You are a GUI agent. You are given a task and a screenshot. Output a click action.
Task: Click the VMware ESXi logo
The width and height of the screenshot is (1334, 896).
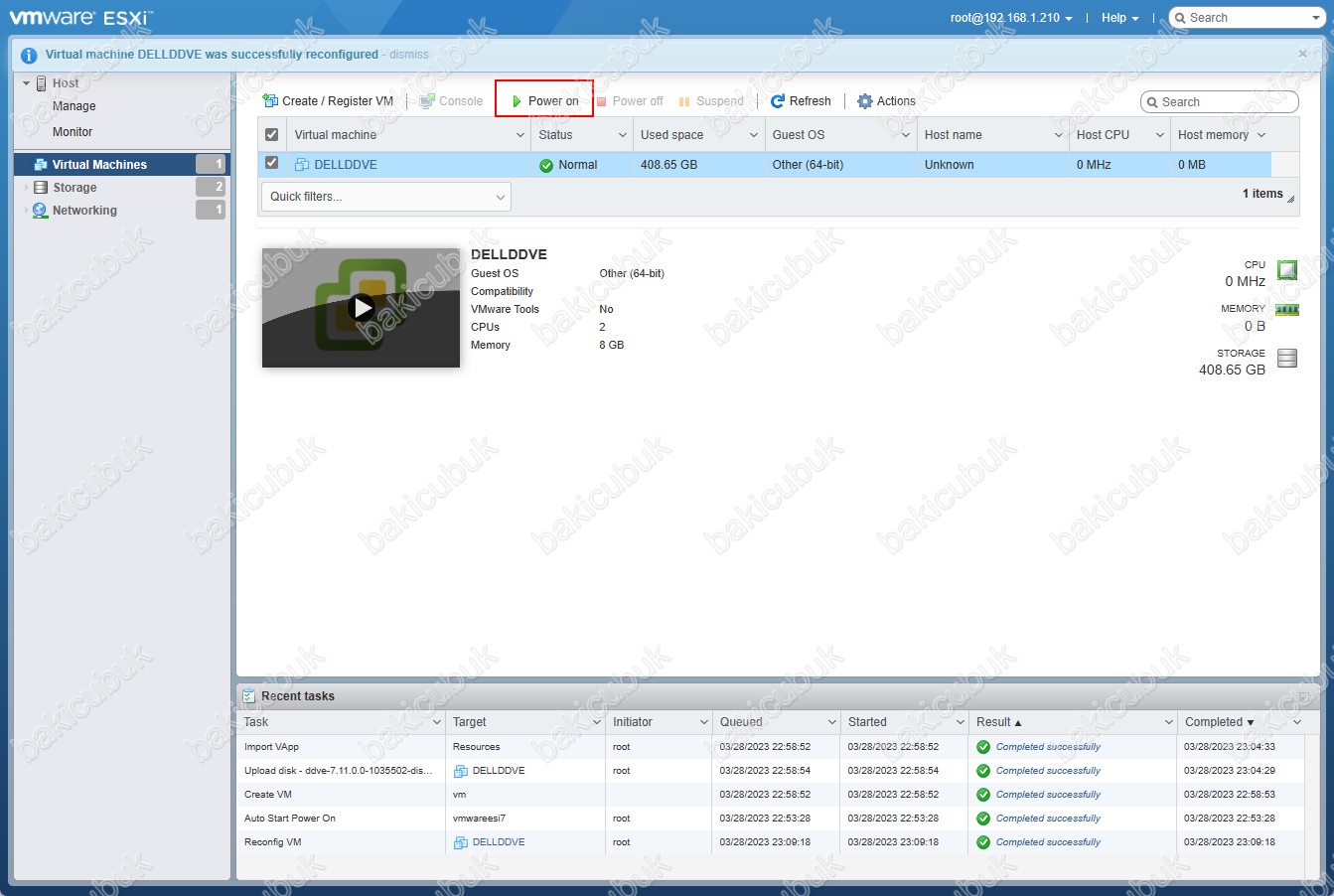click(80, 17)
